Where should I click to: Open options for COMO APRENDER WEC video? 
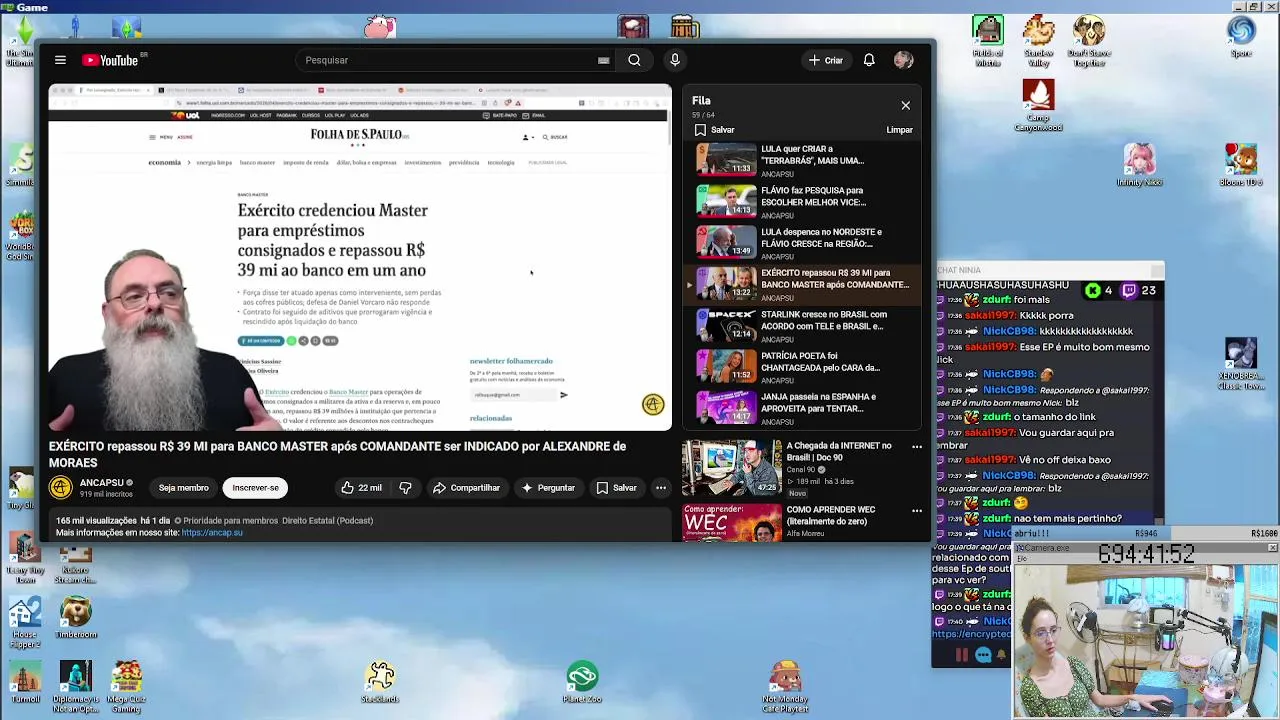(x=917, y=511)
